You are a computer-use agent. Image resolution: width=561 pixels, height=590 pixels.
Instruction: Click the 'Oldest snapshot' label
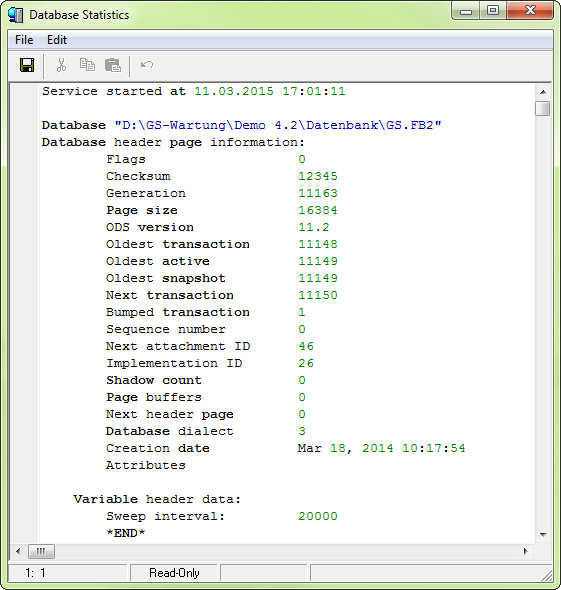[x=166, y=278]
